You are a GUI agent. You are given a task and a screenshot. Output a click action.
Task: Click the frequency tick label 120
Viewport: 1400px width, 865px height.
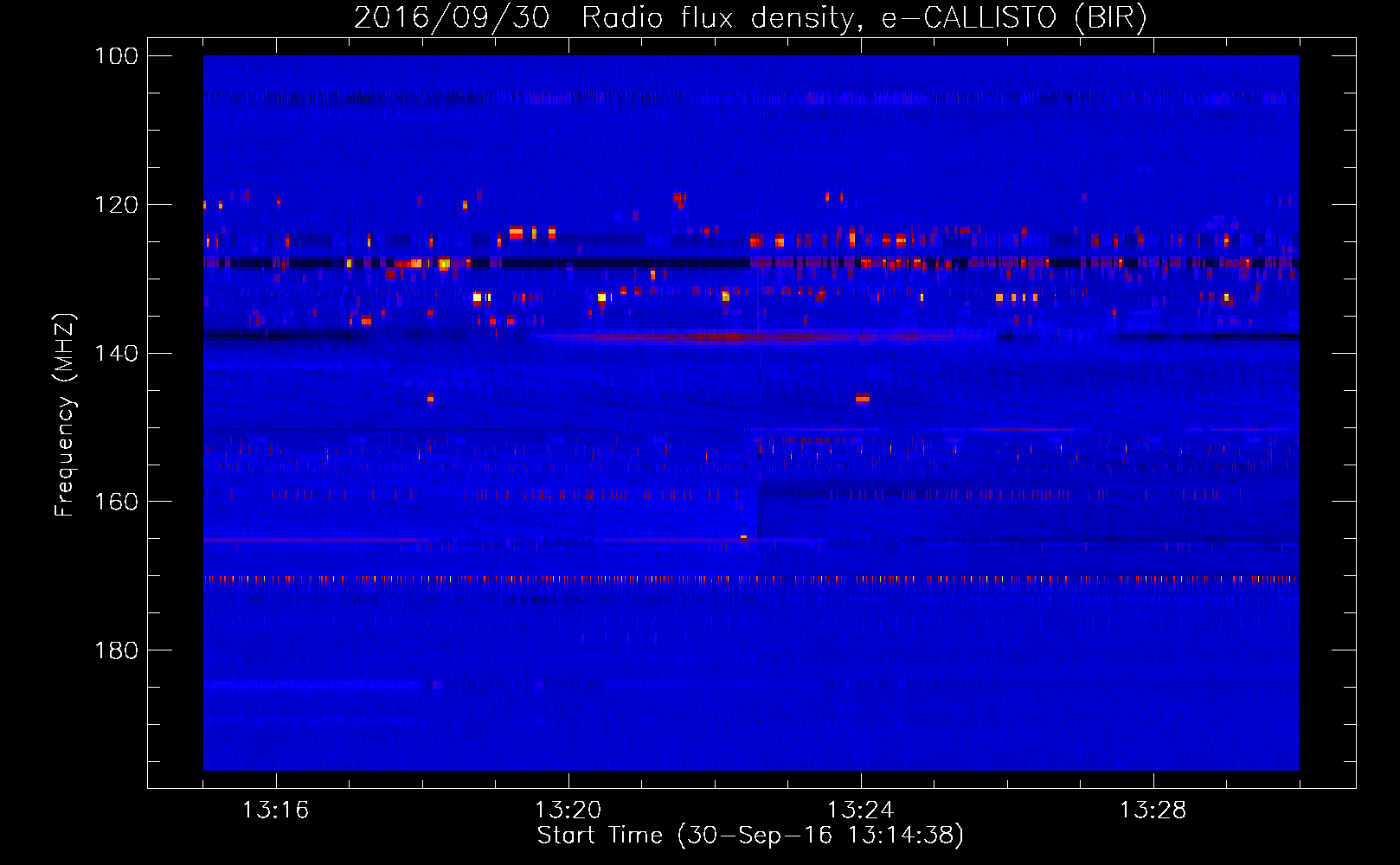[117, 205]
